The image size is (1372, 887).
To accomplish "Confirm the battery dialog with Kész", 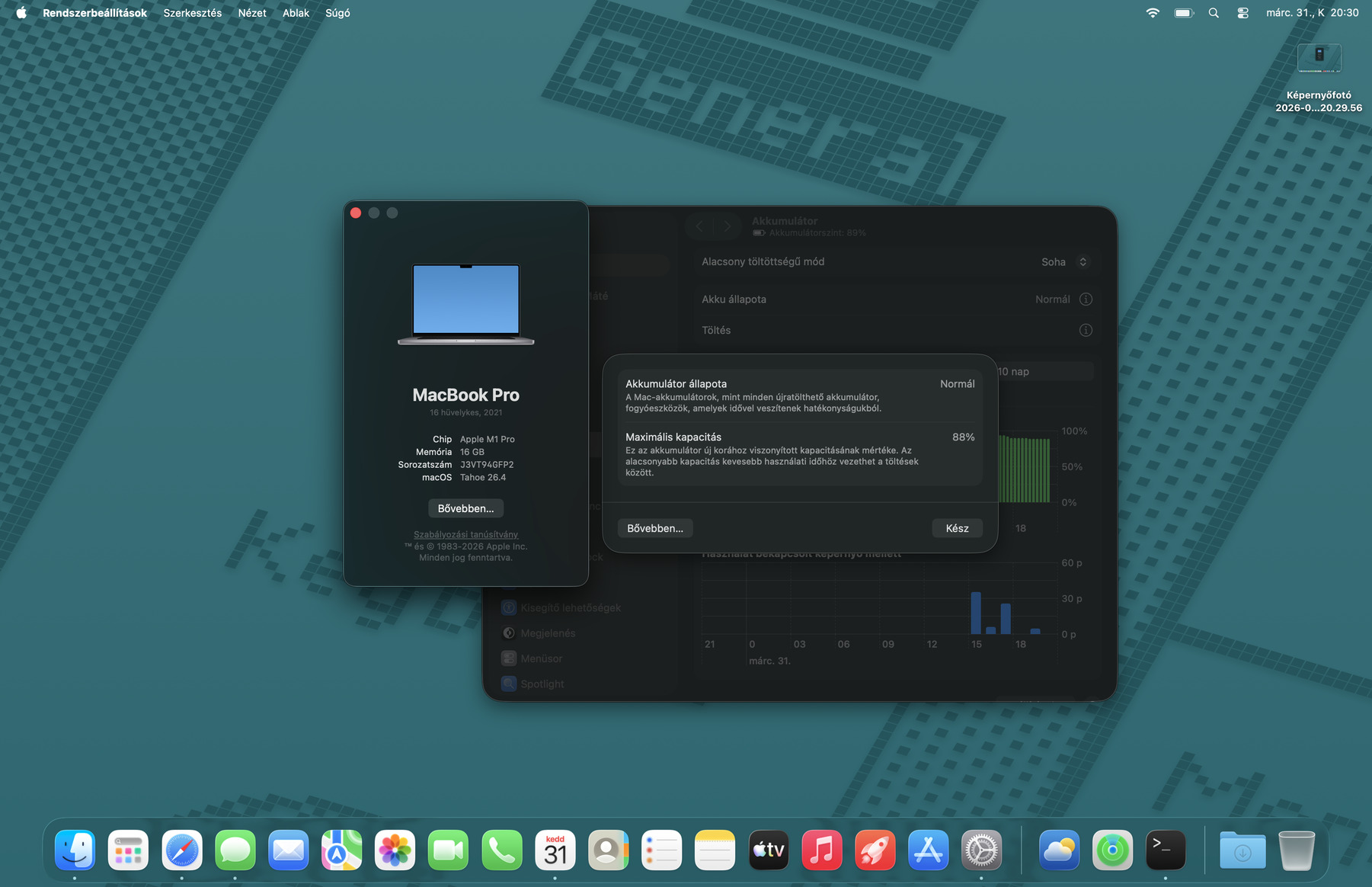I will (x=957, y=528).
